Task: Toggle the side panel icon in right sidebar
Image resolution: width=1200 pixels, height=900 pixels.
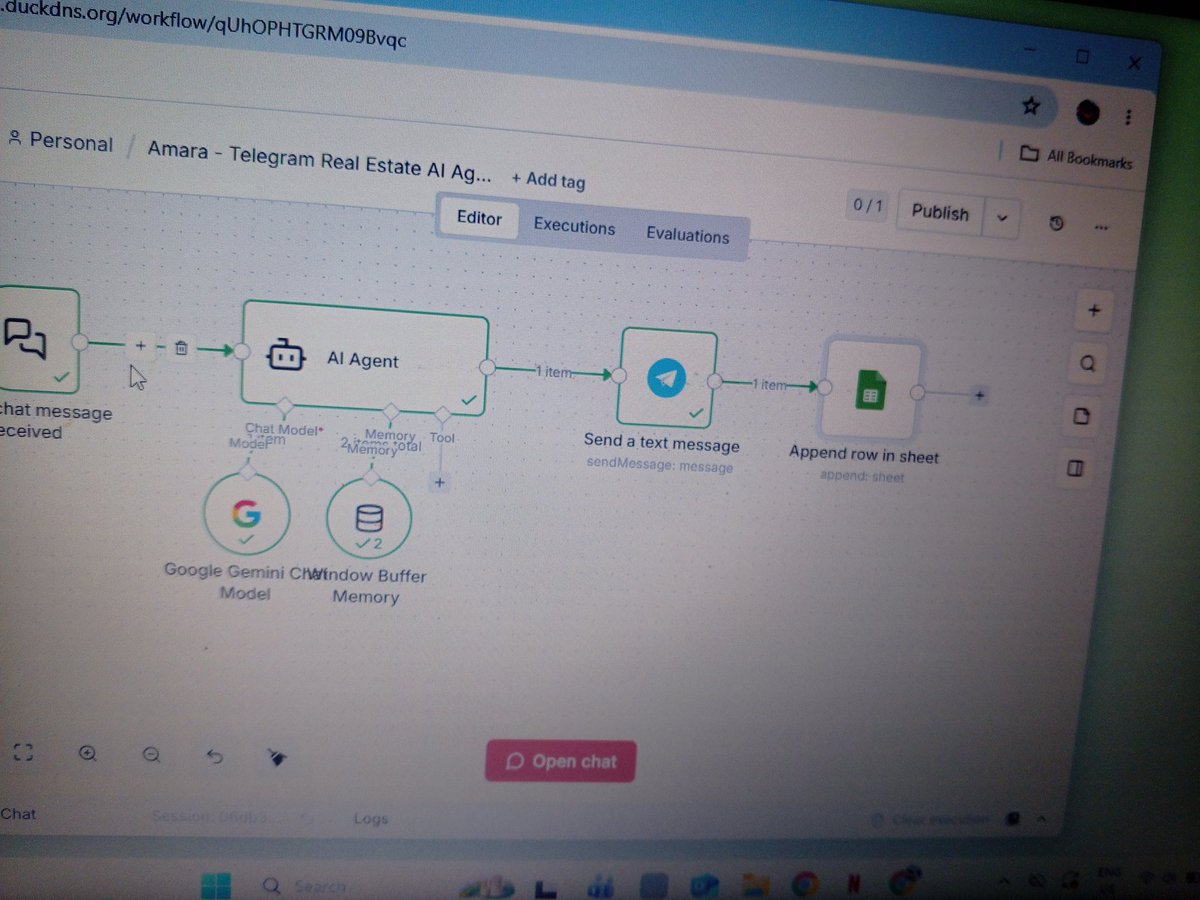Action: point(1075,468)
